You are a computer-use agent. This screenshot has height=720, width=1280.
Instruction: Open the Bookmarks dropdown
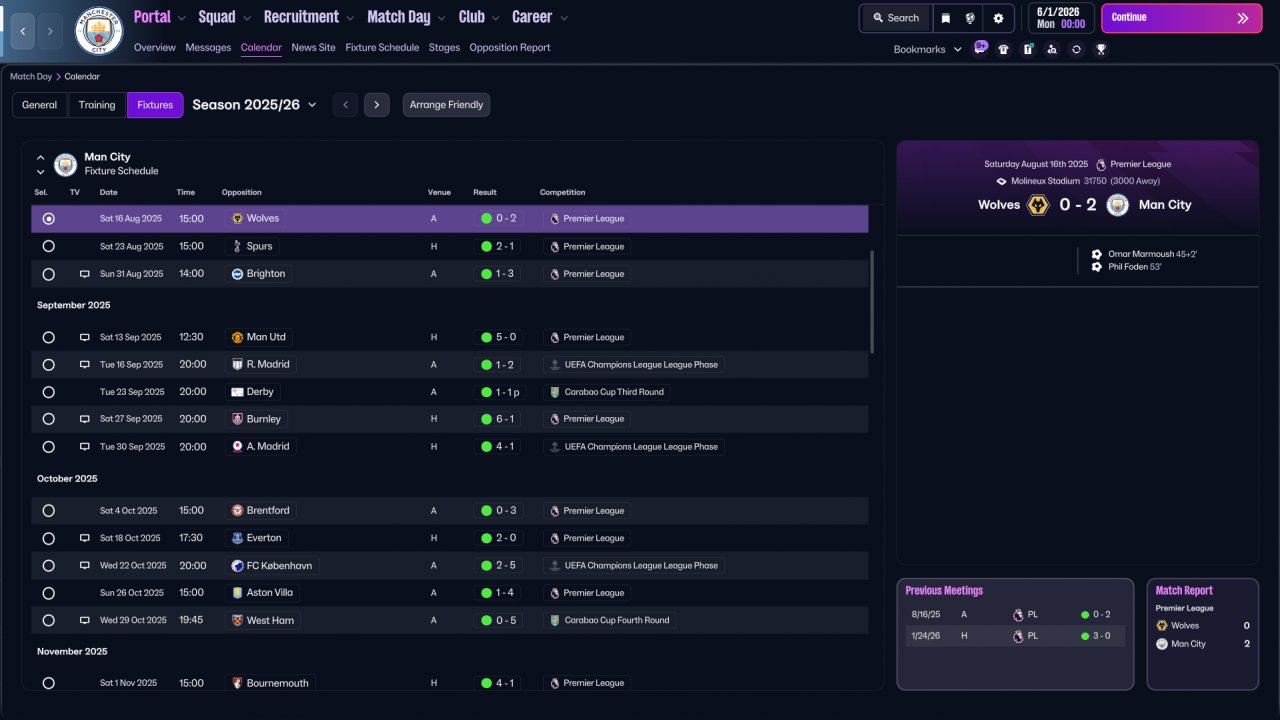point(927,49)
